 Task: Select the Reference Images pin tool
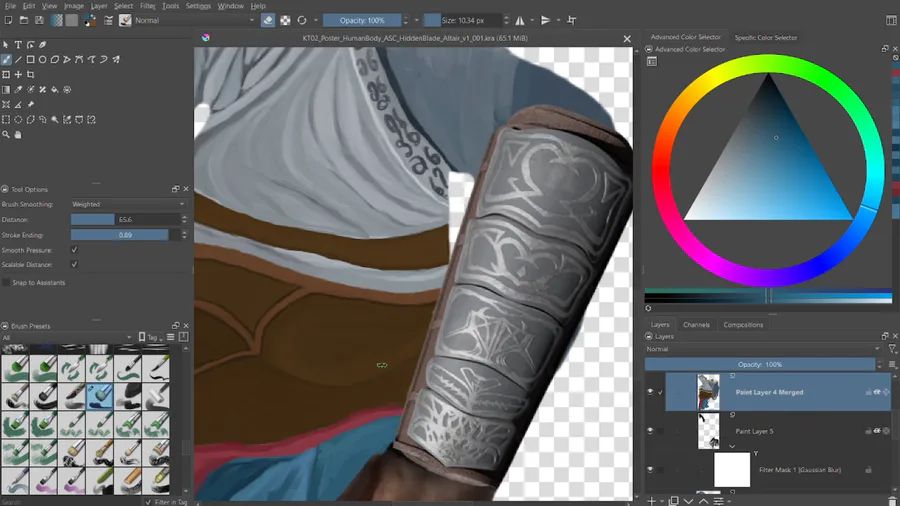pyautogui.click(x=30, y=104)
